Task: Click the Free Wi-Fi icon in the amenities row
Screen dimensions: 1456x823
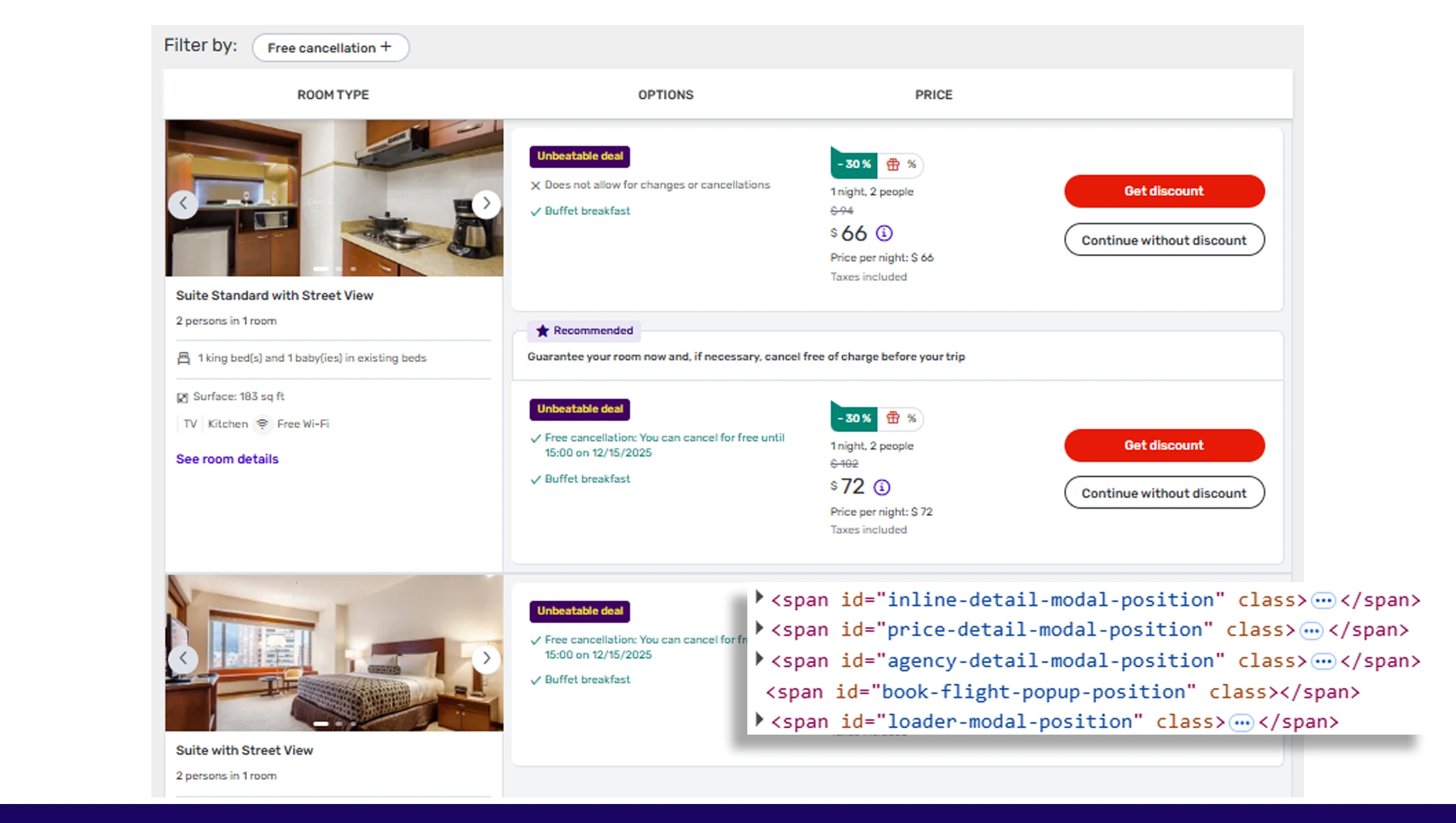Action: [x=263, y=424]
